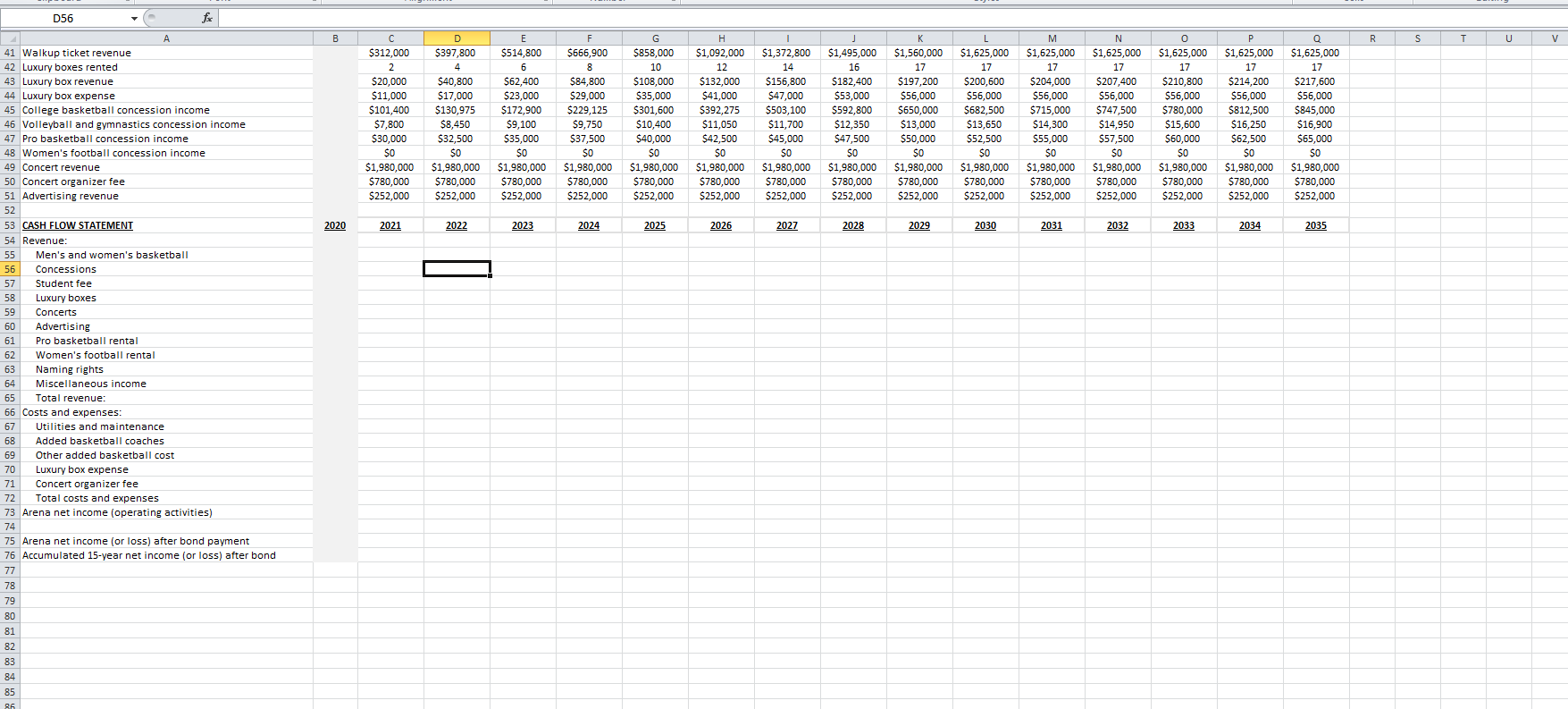Click the $7,800 volleyball concession cell

click(390, 124)
